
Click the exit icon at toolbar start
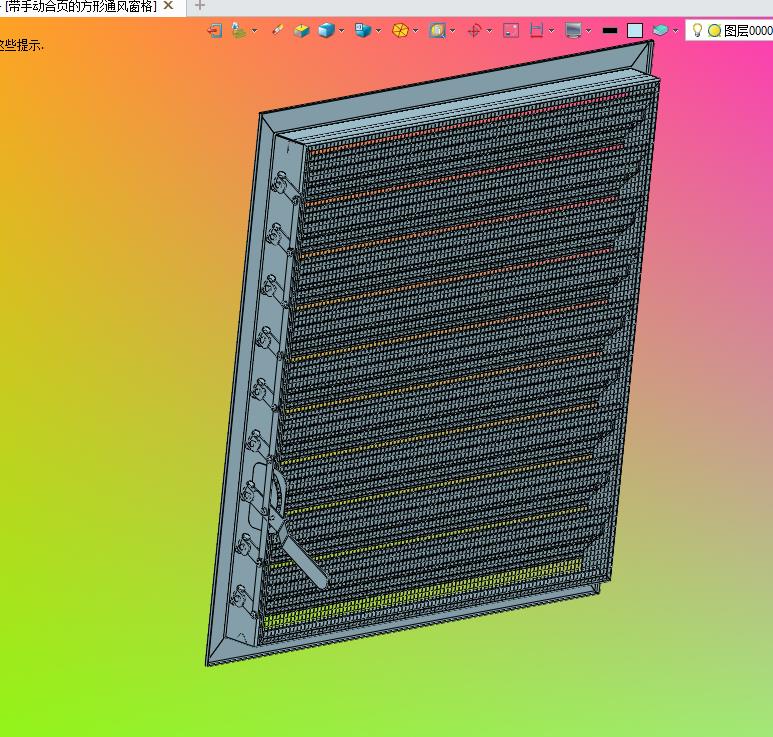point(214,31)
